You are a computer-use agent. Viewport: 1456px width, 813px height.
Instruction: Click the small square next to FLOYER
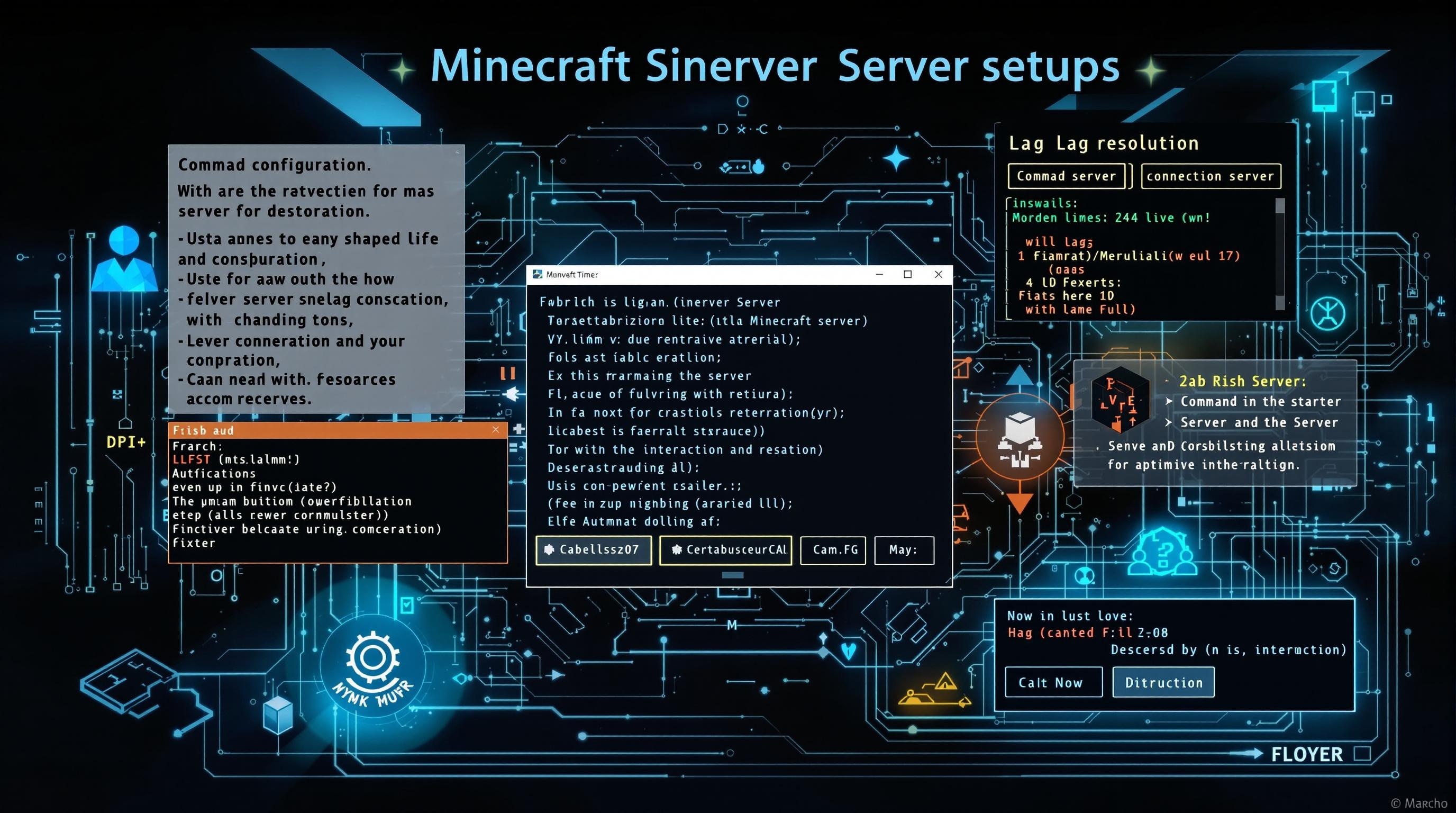1363,754
